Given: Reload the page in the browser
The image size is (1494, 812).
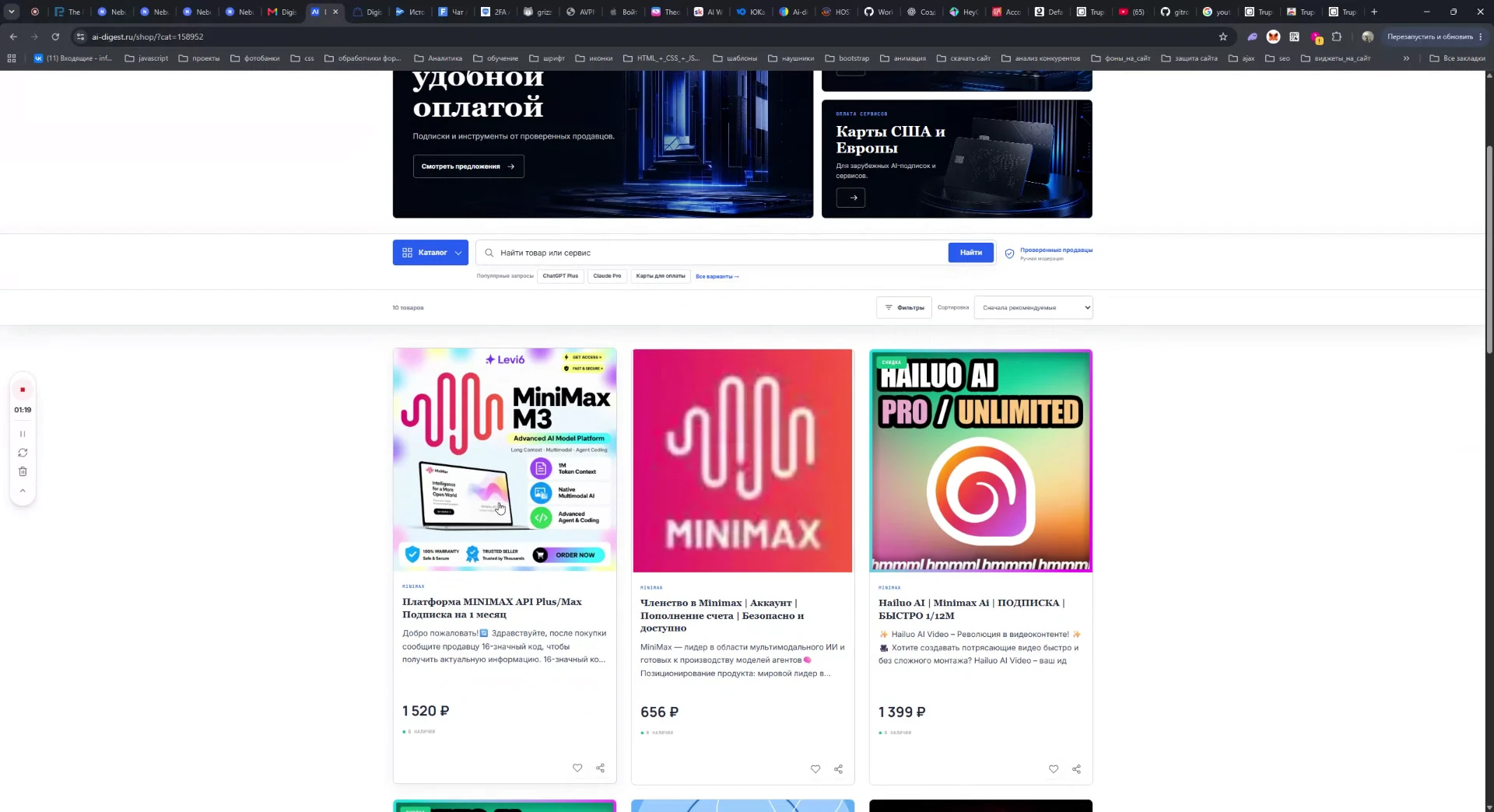Looking at the screenshot, I should point(55,37).
